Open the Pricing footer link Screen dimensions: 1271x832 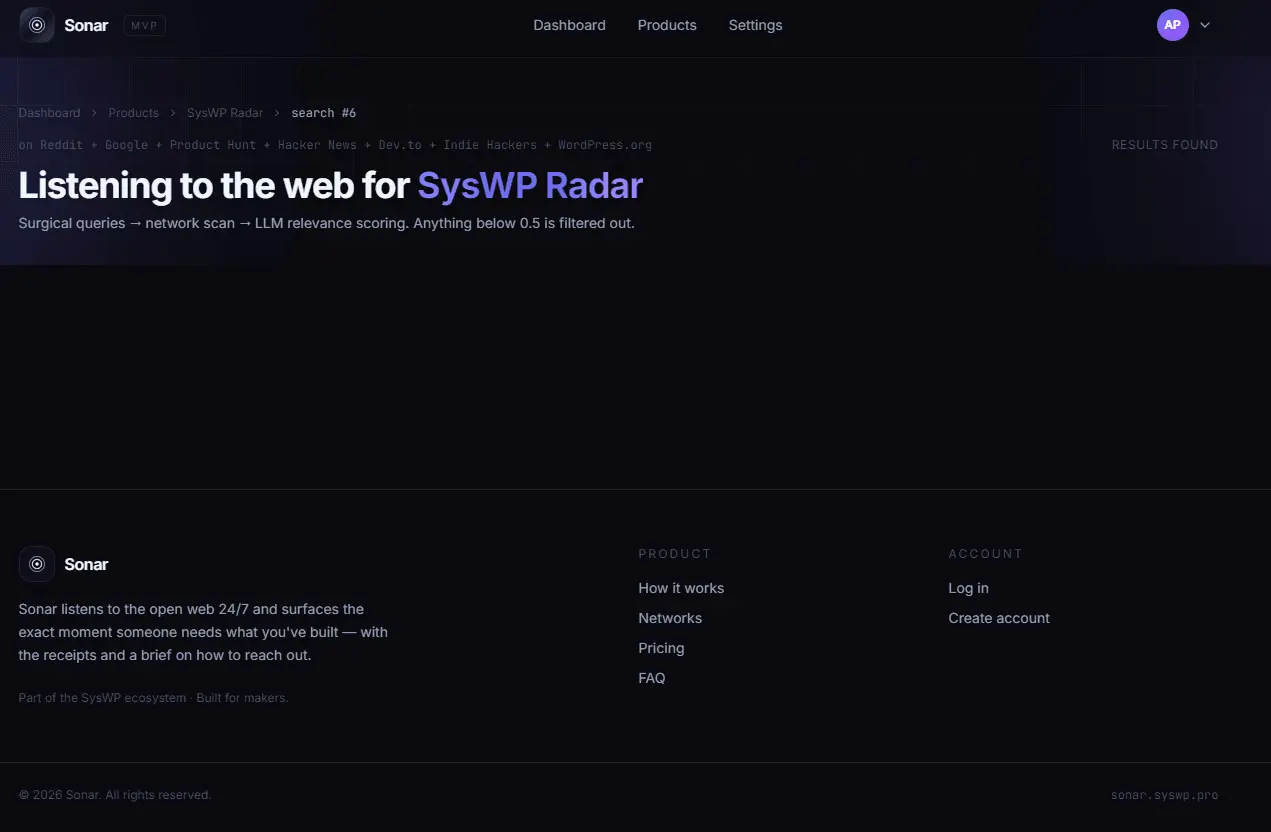pyautogui.click(x=661, y=648)
